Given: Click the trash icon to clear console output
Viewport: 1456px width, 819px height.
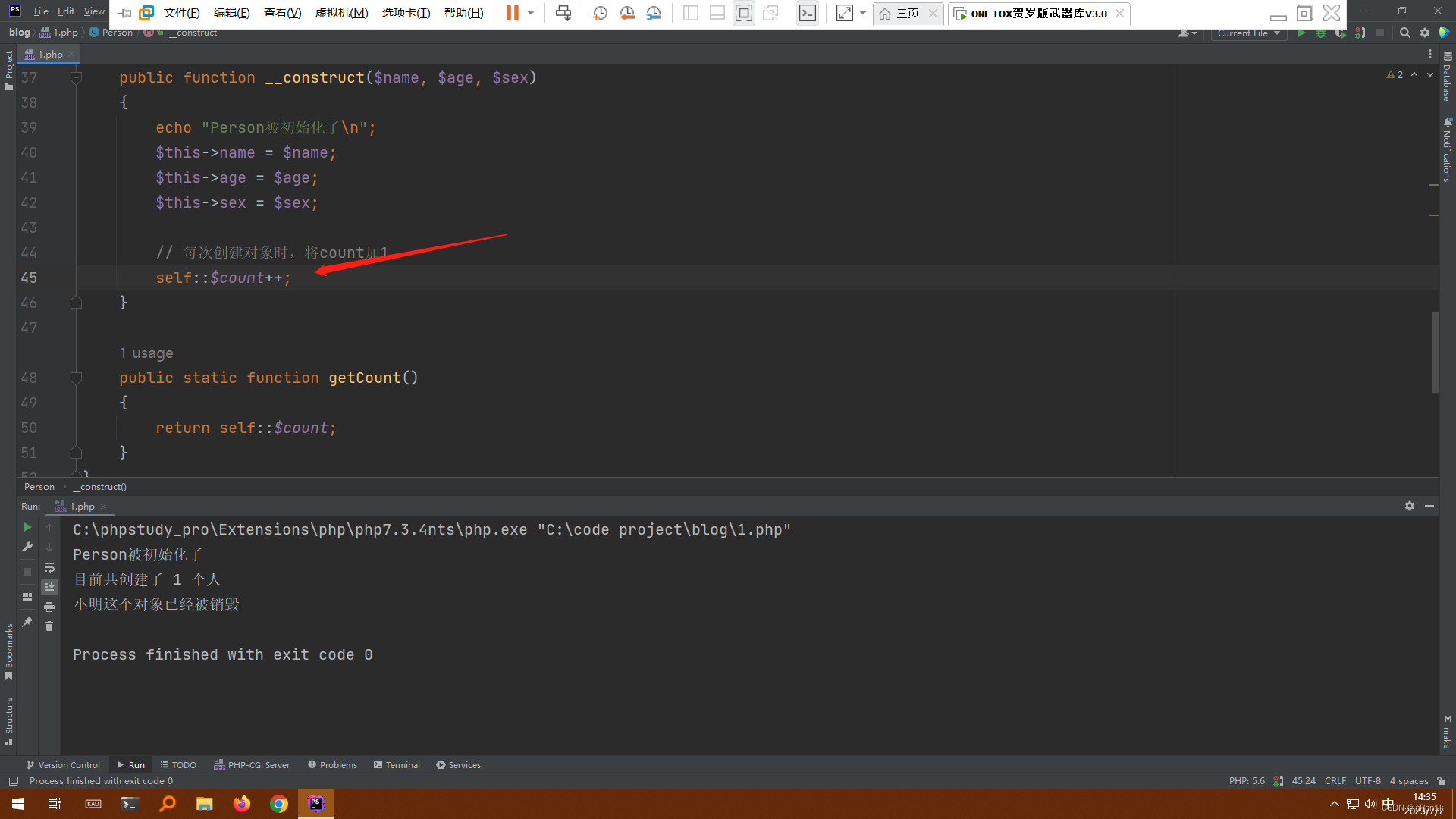Looking at the screenshot, I should pos(49,626).
